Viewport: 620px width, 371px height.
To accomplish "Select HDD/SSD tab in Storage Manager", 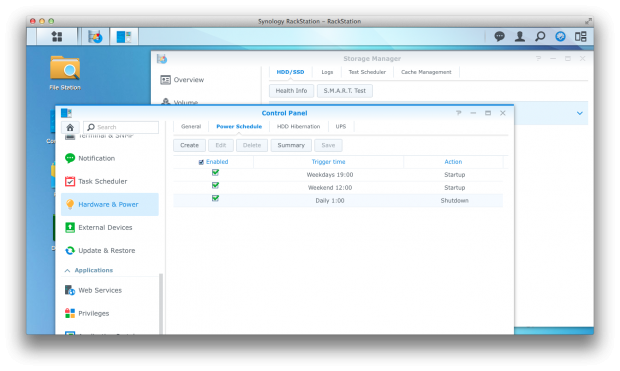I will point(290,72).
